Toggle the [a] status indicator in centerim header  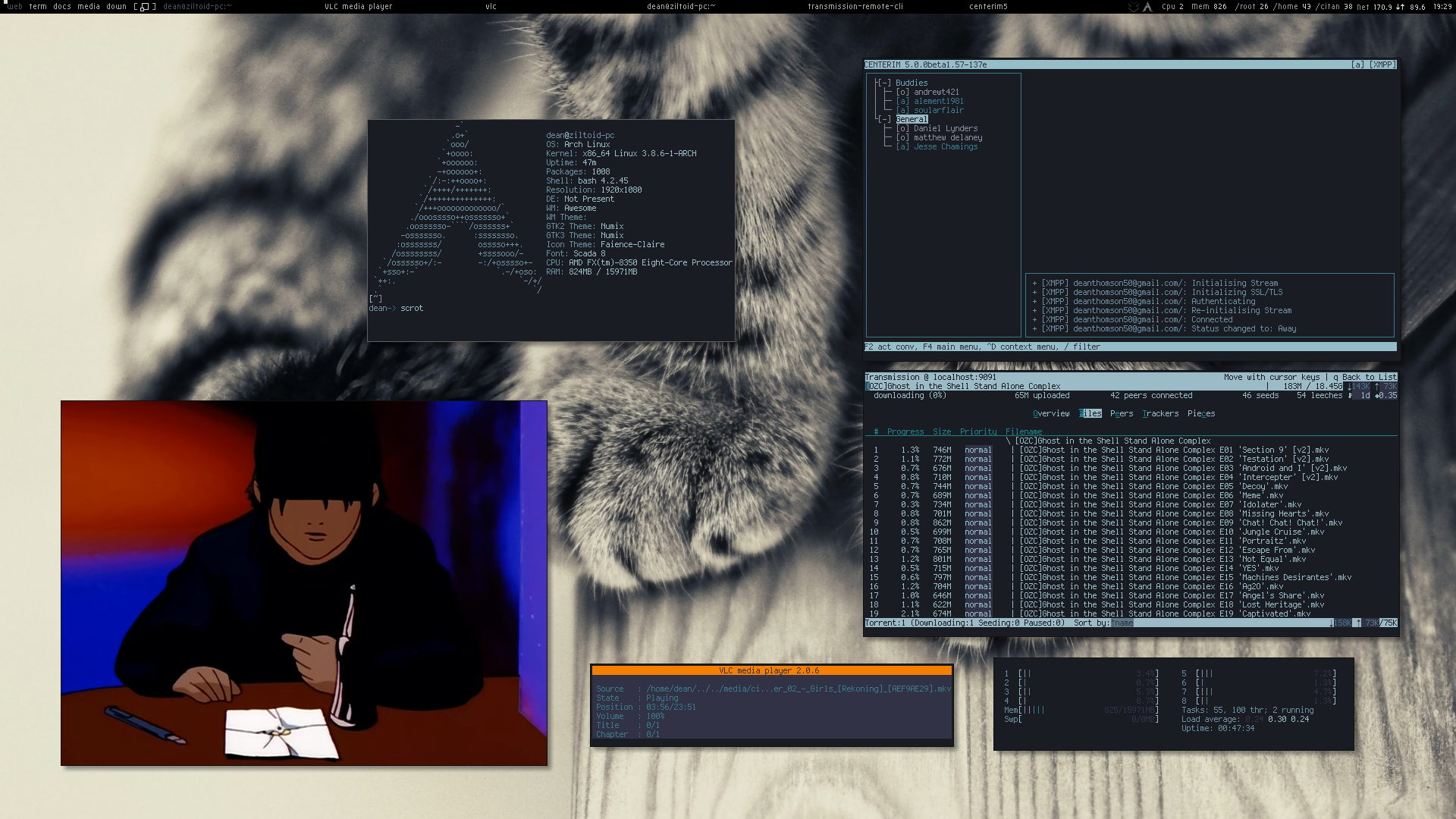point(1357,64)
